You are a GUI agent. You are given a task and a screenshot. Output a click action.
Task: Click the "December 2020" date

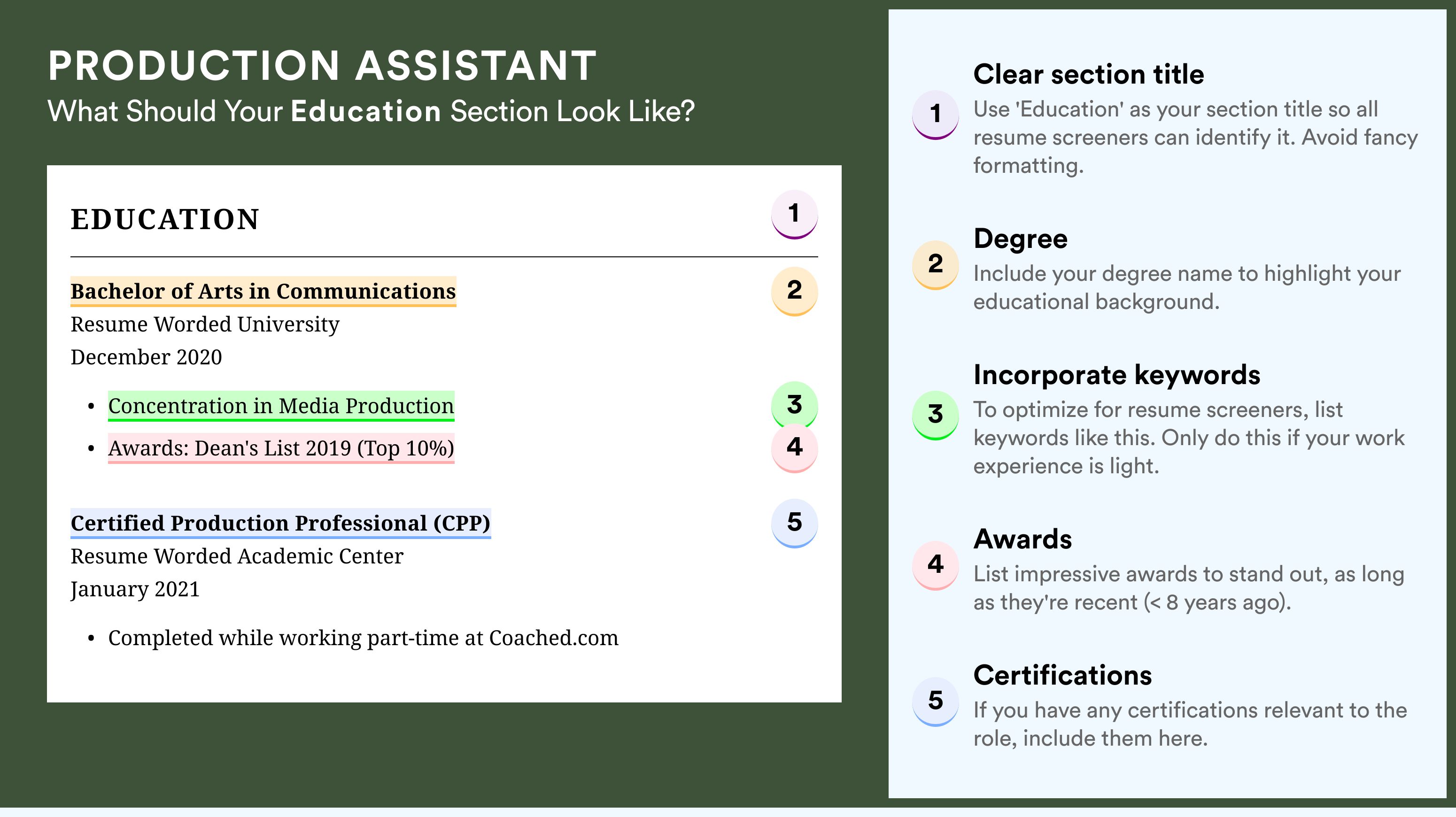click(146, 357)
